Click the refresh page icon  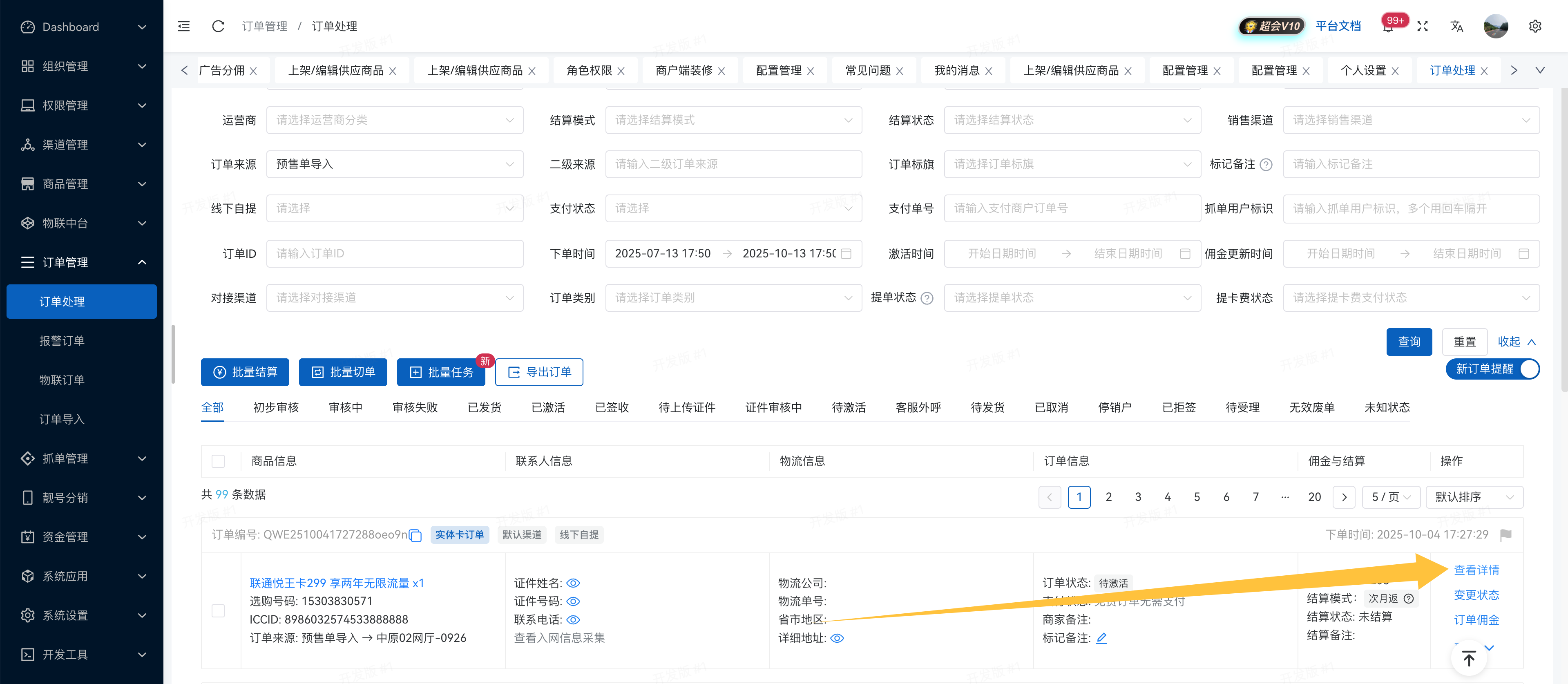[218, 26]
